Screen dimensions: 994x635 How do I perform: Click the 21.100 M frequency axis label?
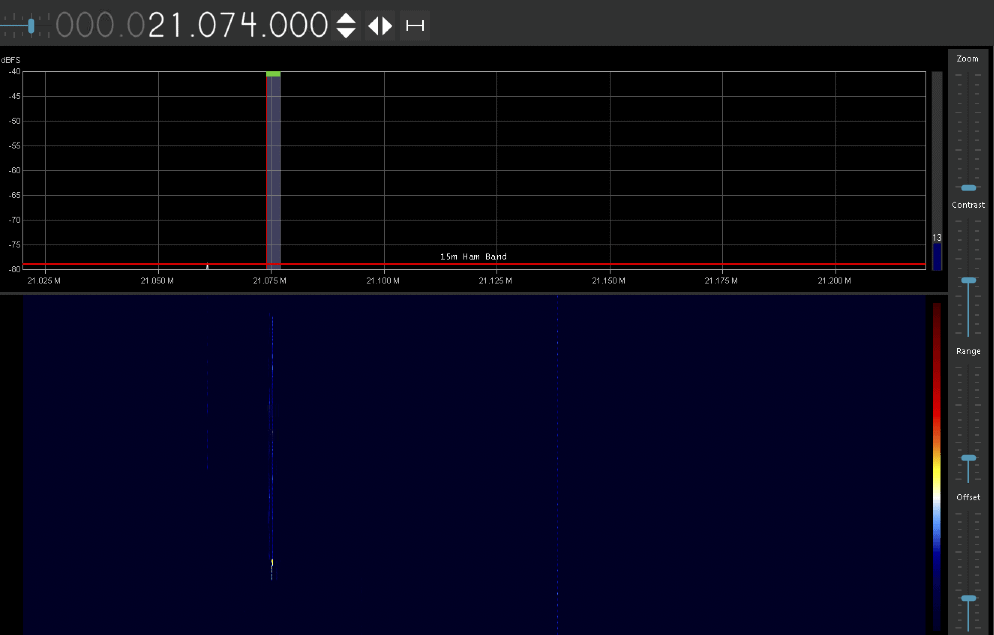383,281
